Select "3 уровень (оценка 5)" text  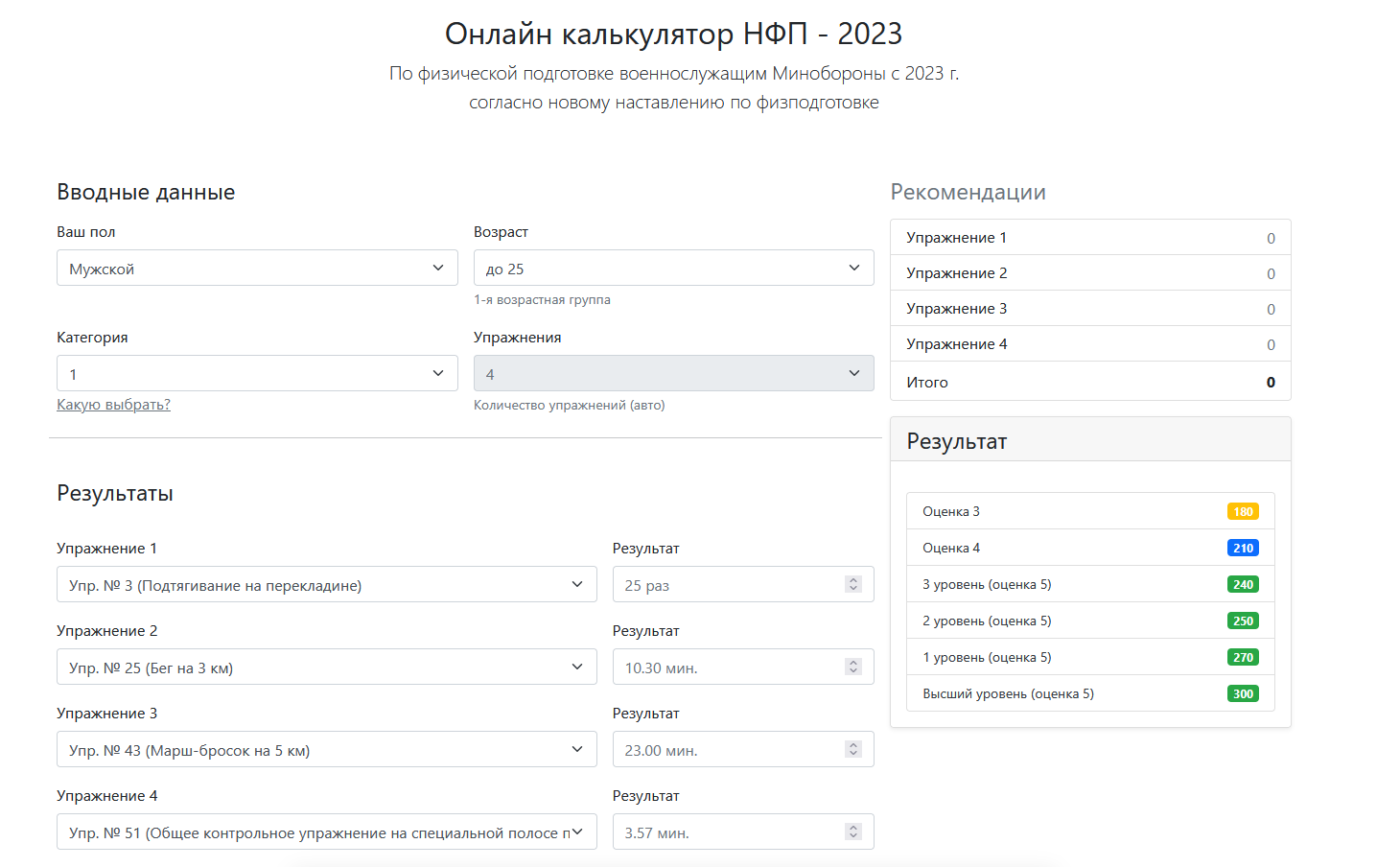click(x=987, y=584)
